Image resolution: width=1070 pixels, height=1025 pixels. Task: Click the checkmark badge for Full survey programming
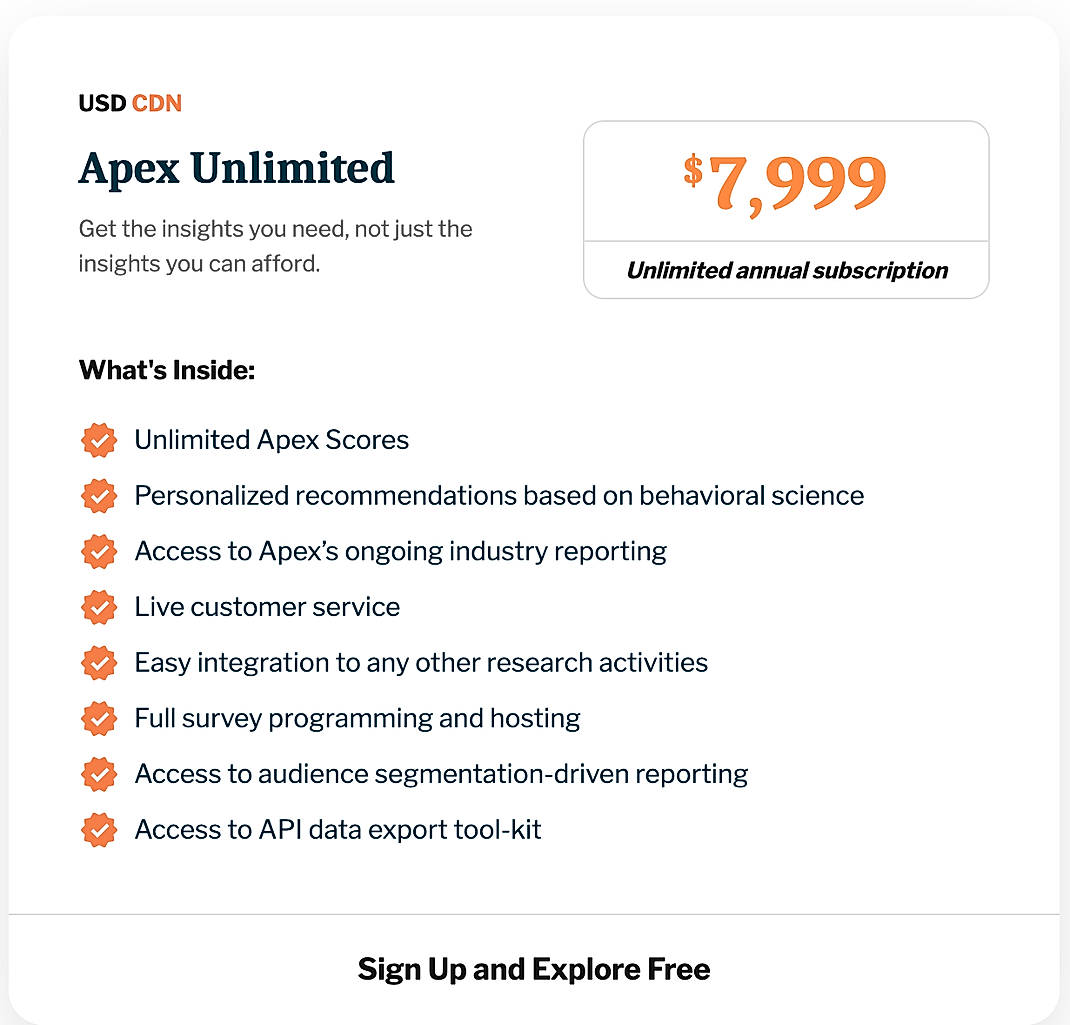99,718
